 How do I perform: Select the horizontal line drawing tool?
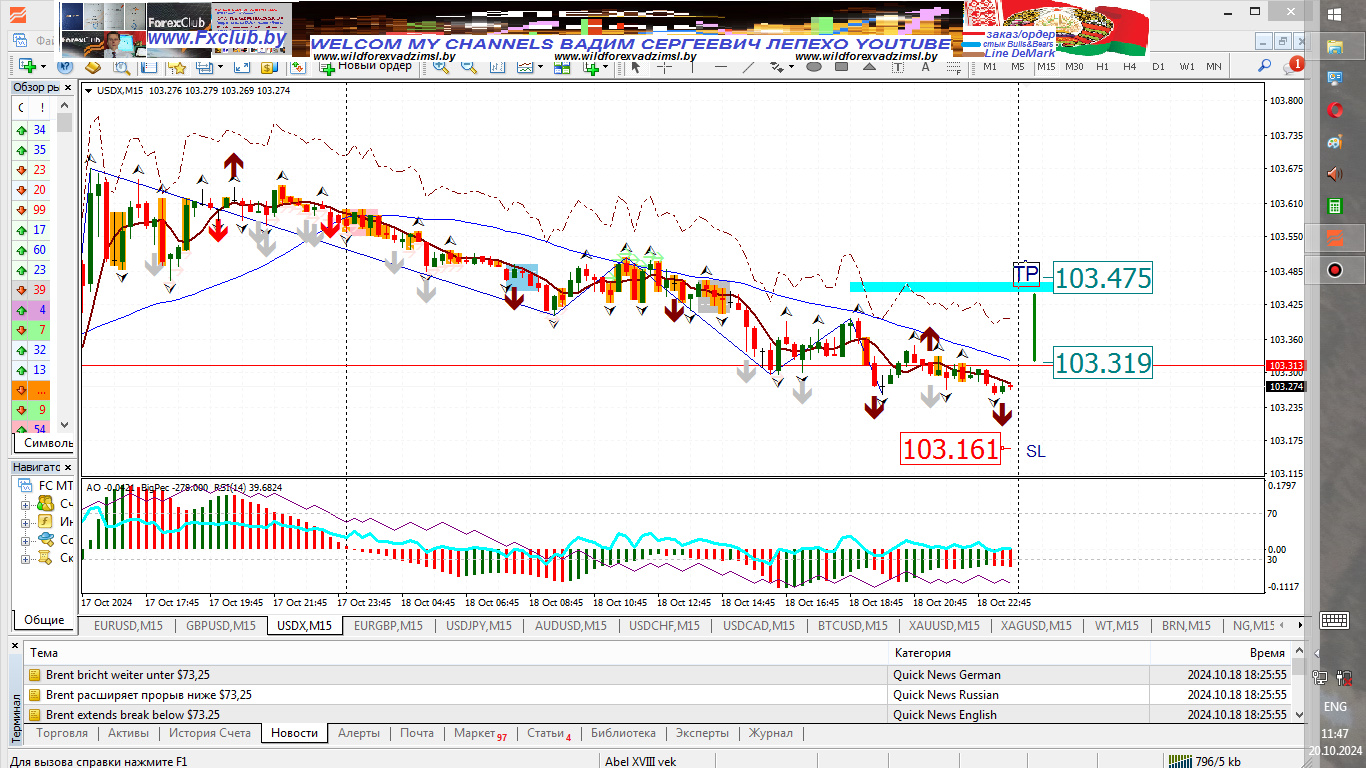pyautogui.click(x=720, y=67)
